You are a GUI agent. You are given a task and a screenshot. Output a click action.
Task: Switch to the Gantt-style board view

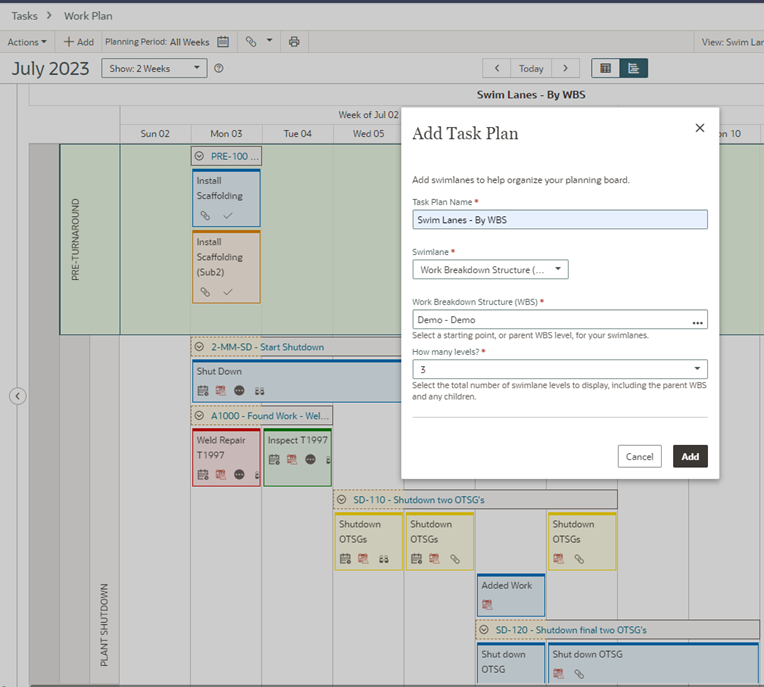coord(633,69)
